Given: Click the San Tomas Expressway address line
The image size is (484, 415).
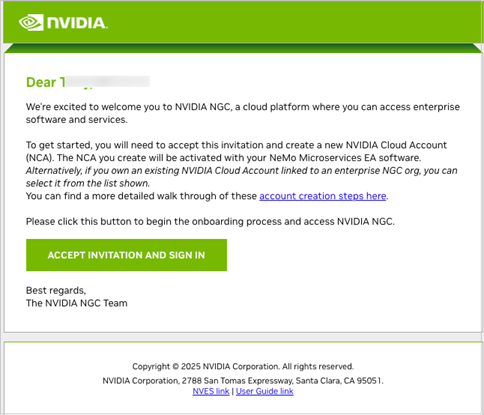Looking at the screenshot, I should (243, 380).
